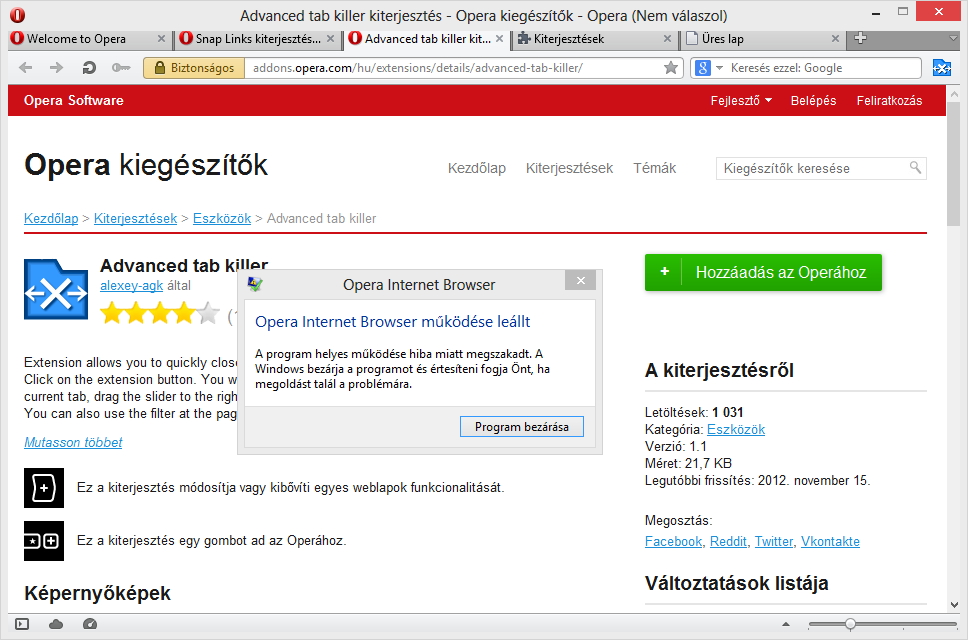
Task: Click the password wand key icon
Action: click(121, 68)
